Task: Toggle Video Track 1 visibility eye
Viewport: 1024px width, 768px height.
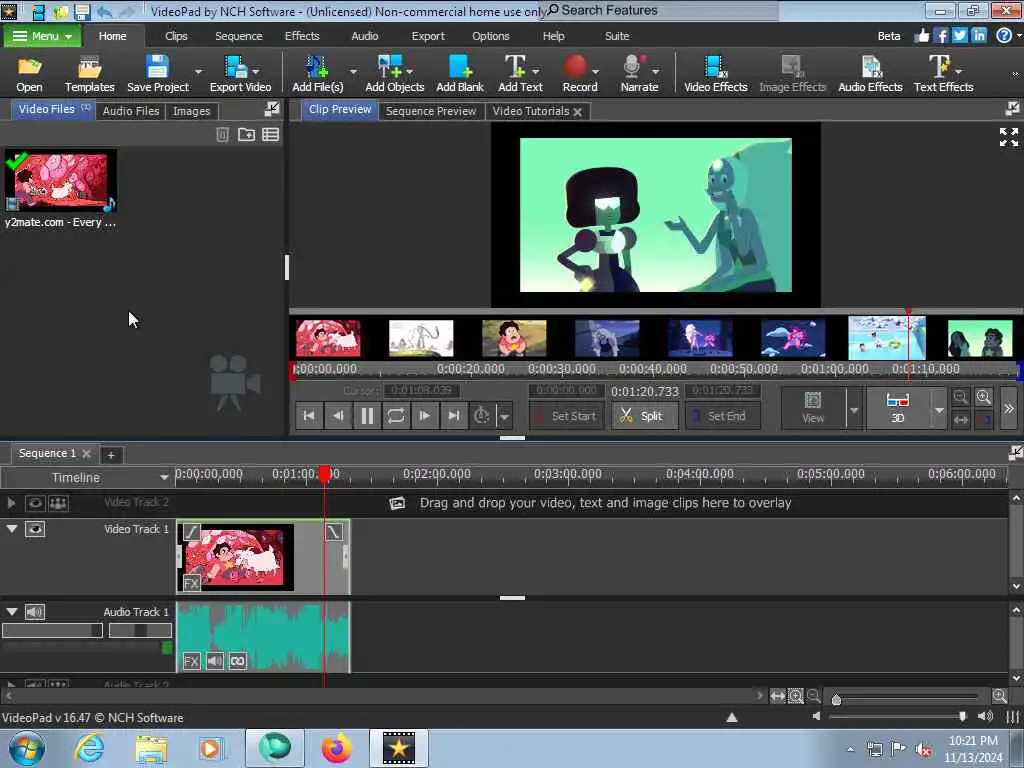Action: tap(35, 529)
